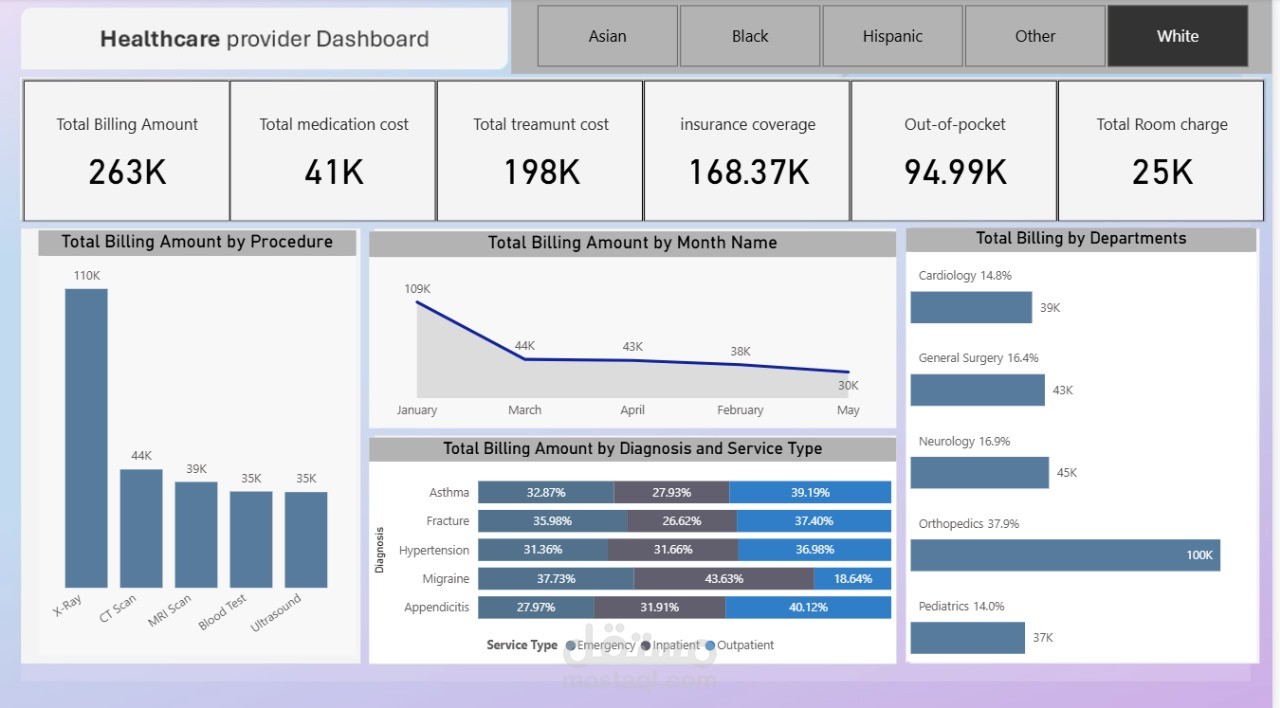1280x708 pixels.
Task: Click the Migraine 43.63% Inpatient segment
Action: pyautogui.click(x=722, y=578)
